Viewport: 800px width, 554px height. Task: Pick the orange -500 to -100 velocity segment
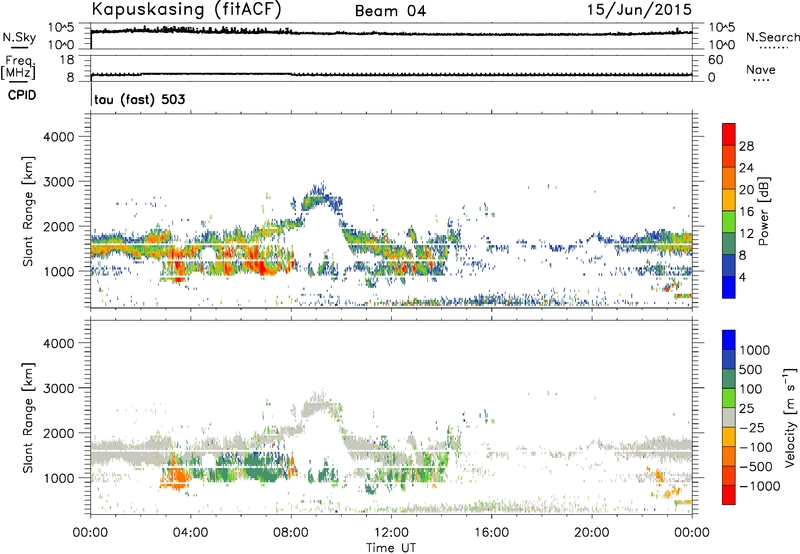729,456
